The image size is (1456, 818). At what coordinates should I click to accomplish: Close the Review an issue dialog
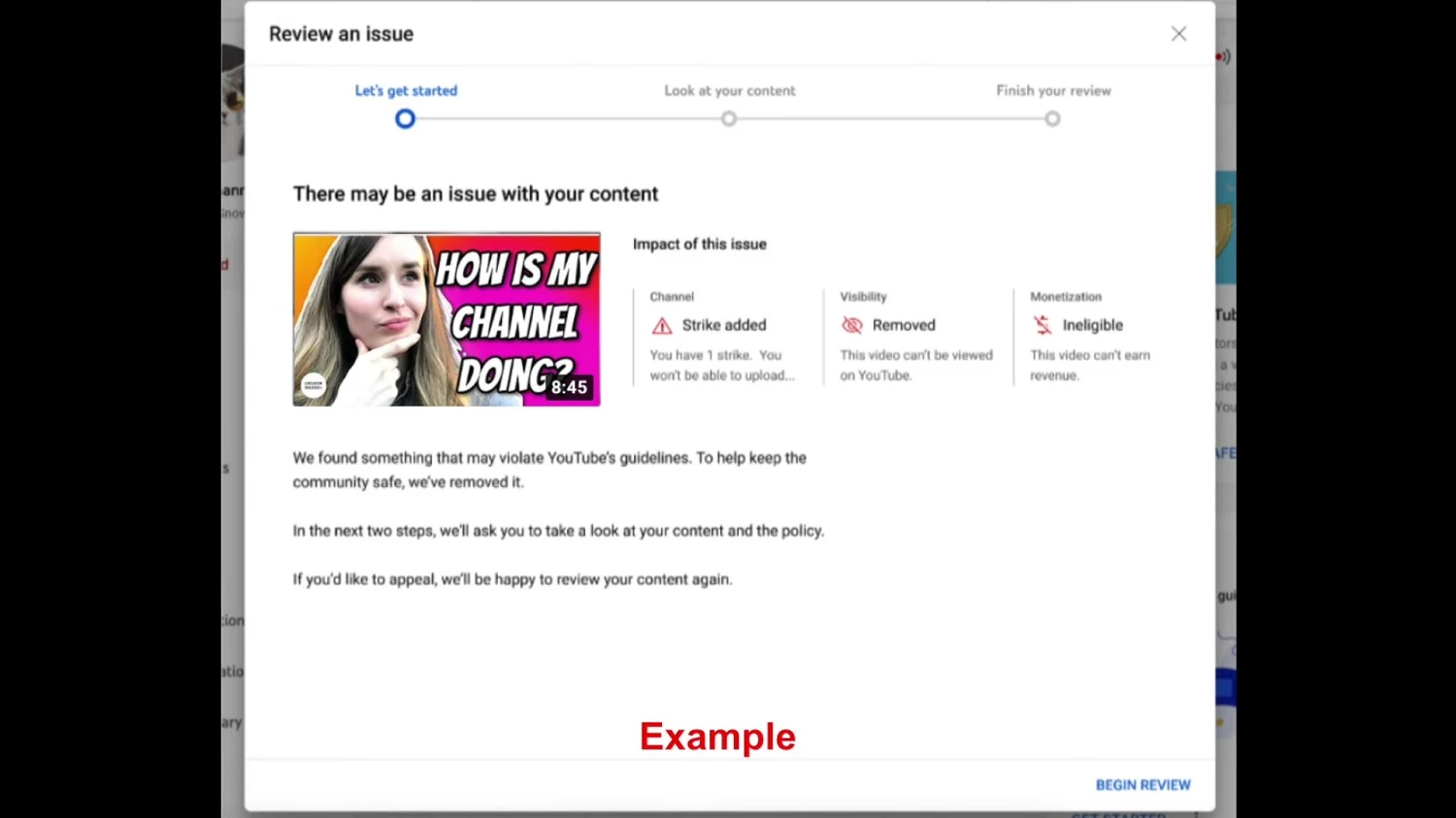coord(1178,34)
